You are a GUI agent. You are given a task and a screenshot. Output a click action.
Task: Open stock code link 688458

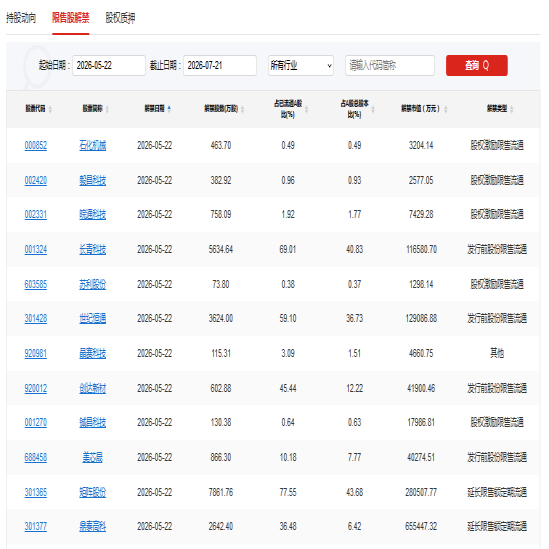click(x=36, y=457)
